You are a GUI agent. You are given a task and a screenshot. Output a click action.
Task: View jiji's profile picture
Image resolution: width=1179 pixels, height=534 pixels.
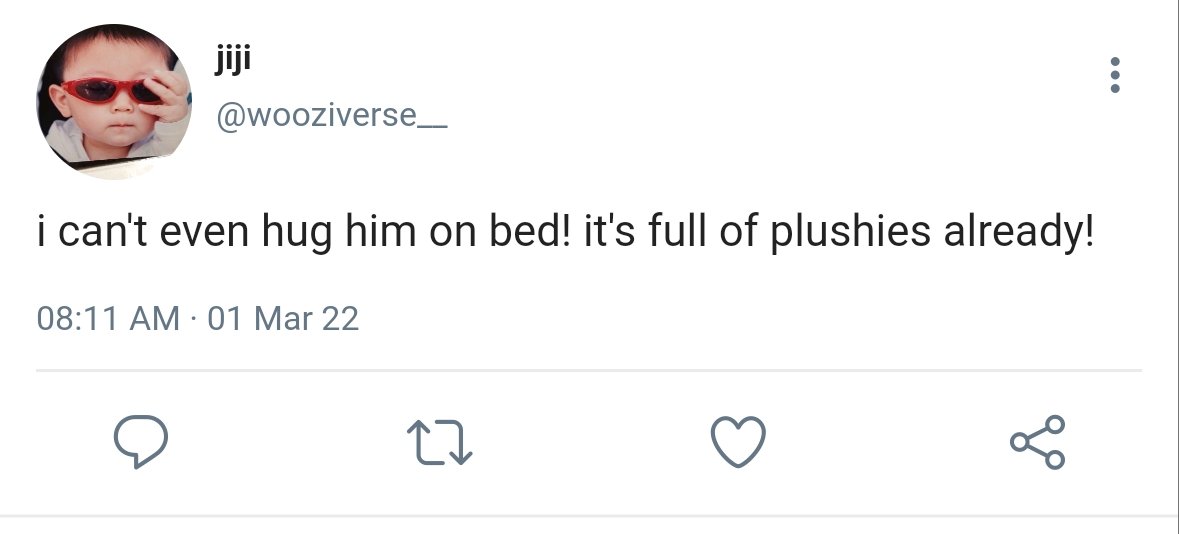pos(114,102)
